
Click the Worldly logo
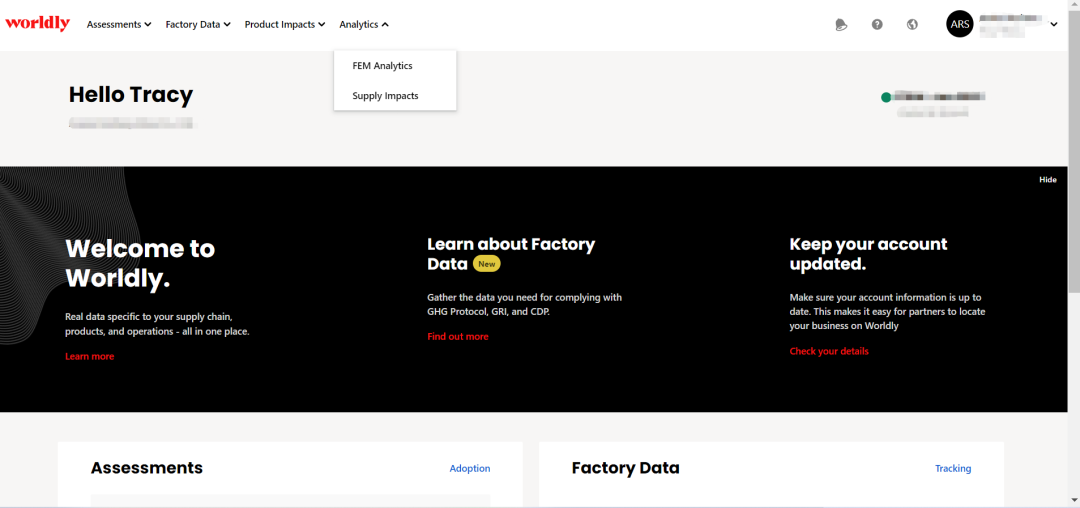pos(37,24)
